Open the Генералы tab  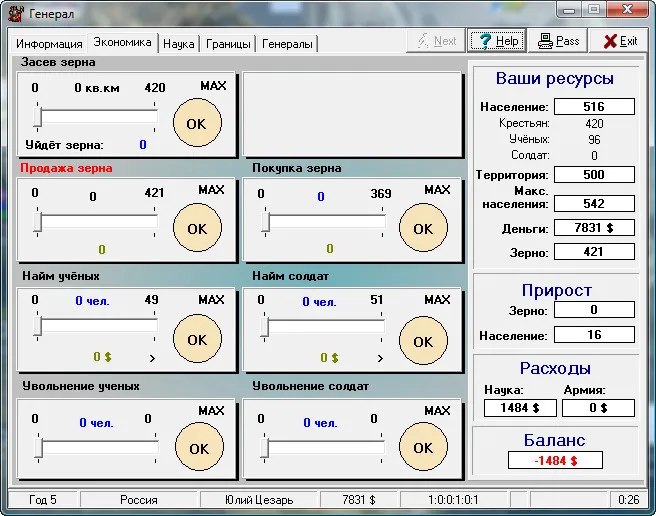click(x=287, y=44)
